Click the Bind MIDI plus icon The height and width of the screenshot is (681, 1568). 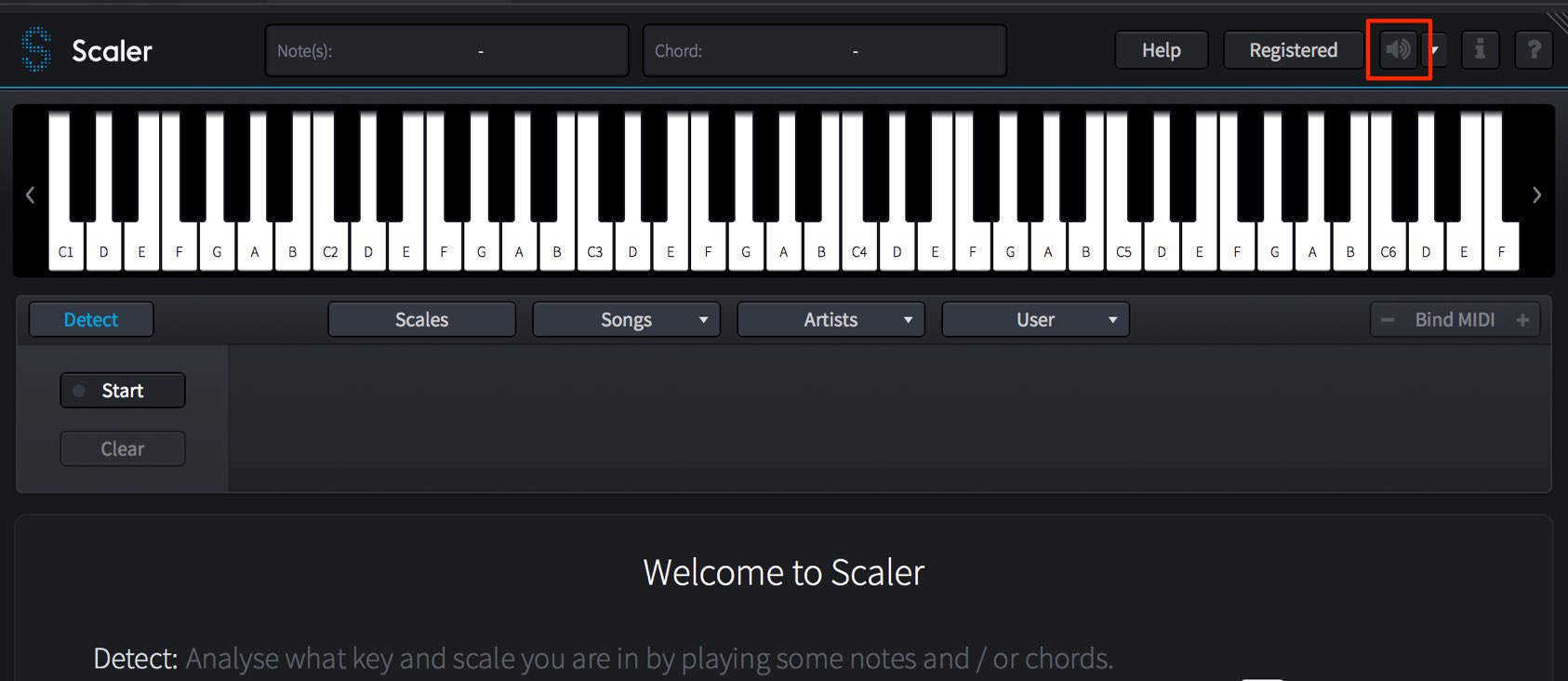1522,319
